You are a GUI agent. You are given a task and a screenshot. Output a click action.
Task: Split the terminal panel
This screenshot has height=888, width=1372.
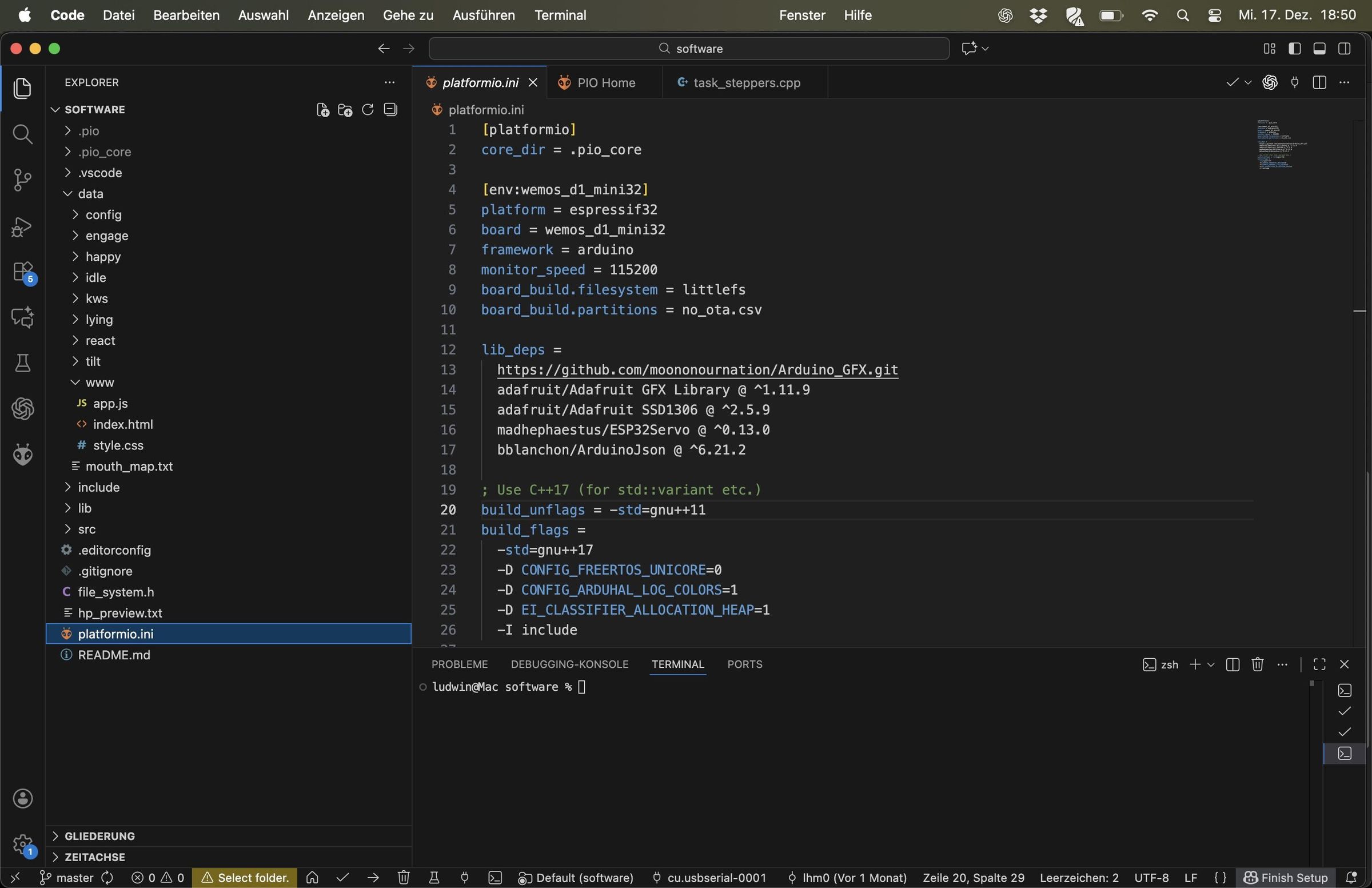click(x=1233, y=664)
